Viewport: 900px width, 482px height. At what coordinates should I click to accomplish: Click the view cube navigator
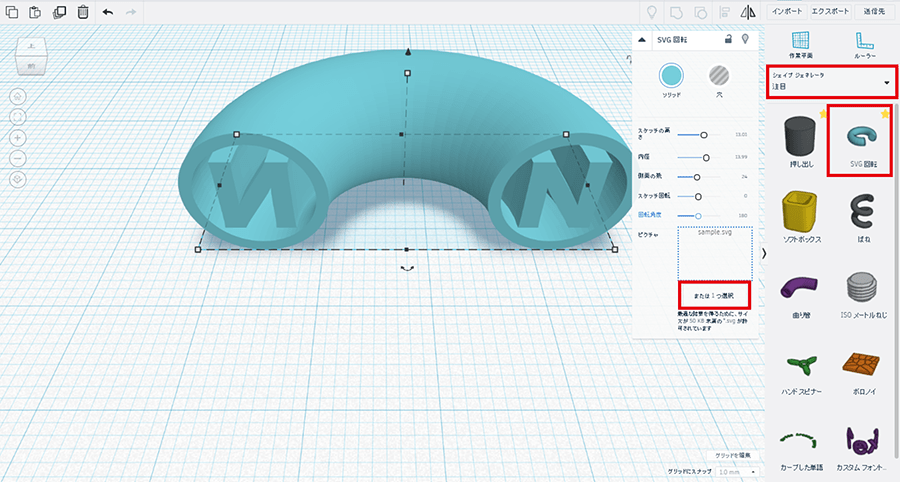click(31, 56)
